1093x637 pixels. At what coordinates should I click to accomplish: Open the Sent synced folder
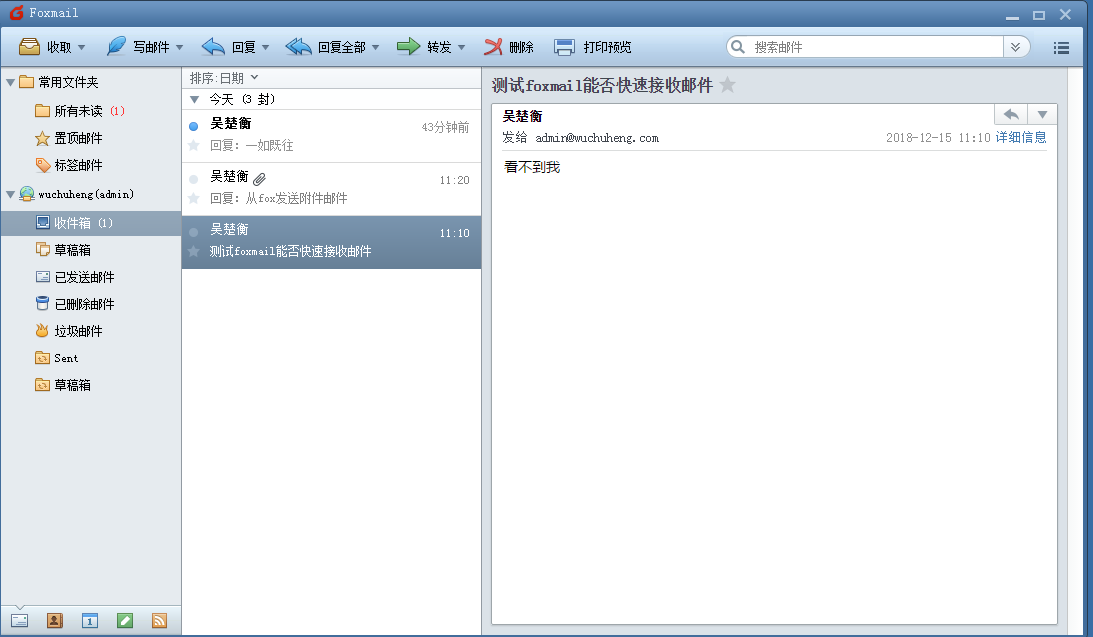(56, 358)
